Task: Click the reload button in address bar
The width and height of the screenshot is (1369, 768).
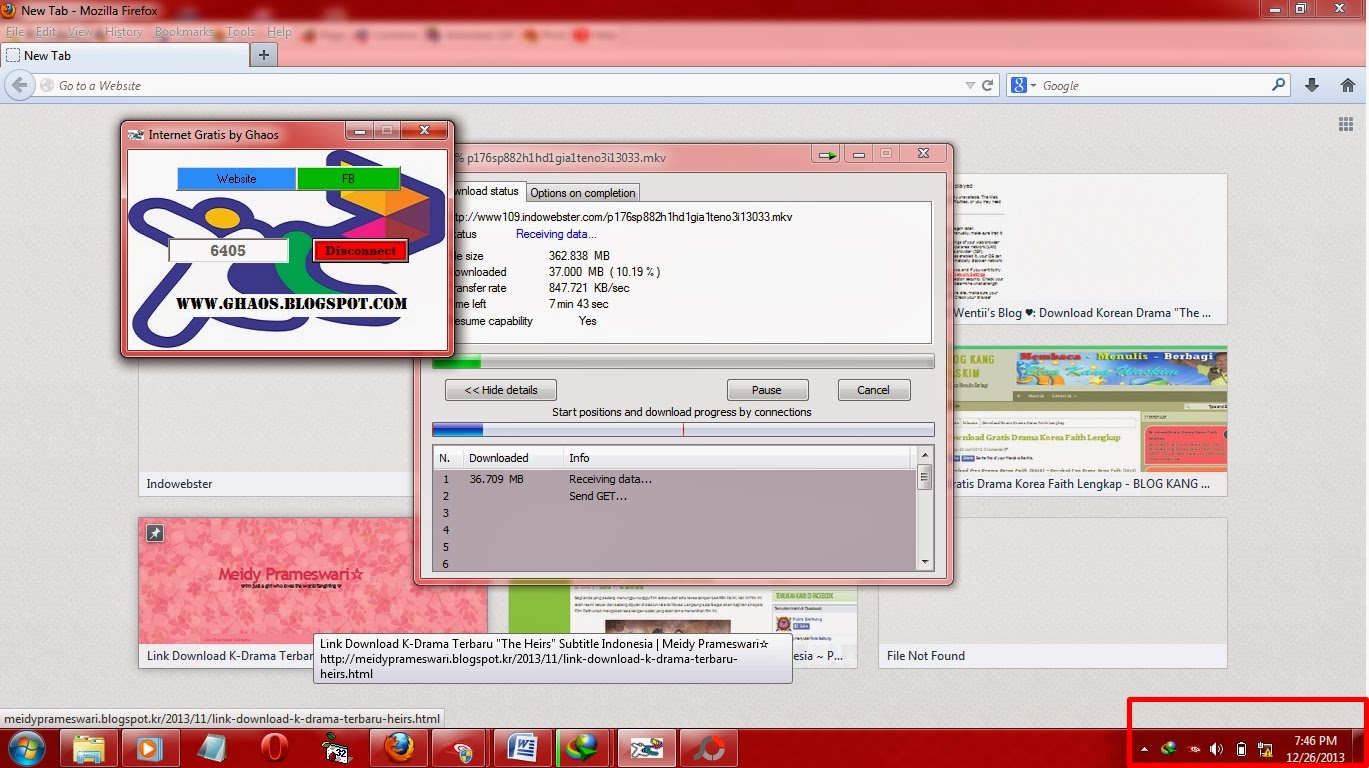Action: pyautogui.click(x=988, y=86)
